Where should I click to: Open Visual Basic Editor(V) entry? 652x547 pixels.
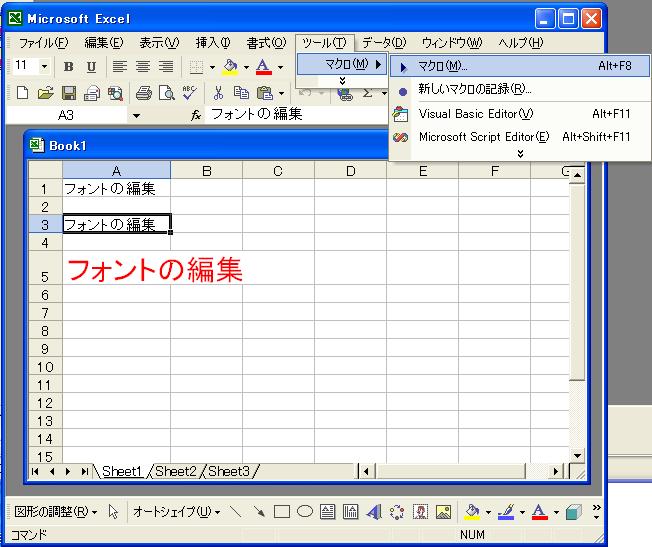[x=520, y=114]
